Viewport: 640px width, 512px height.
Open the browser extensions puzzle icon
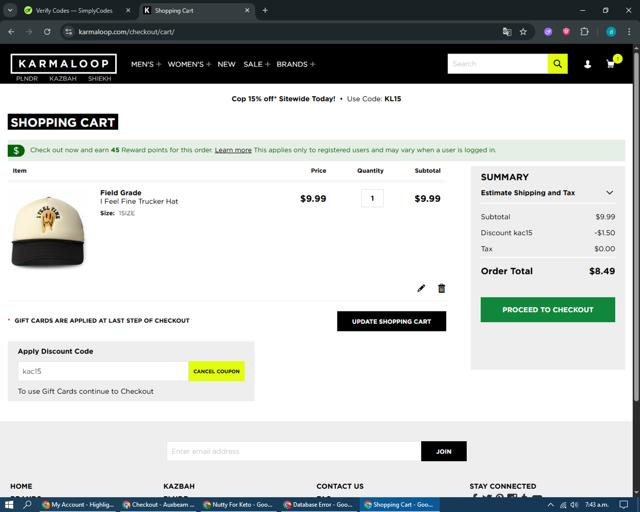[584, 31]
